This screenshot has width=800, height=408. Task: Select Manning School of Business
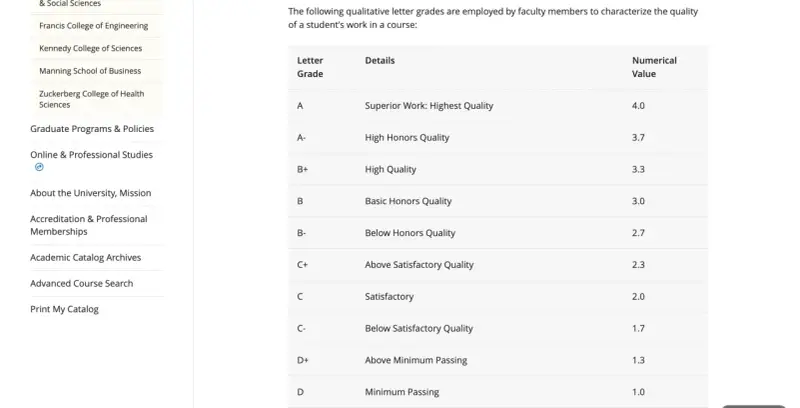90,71
